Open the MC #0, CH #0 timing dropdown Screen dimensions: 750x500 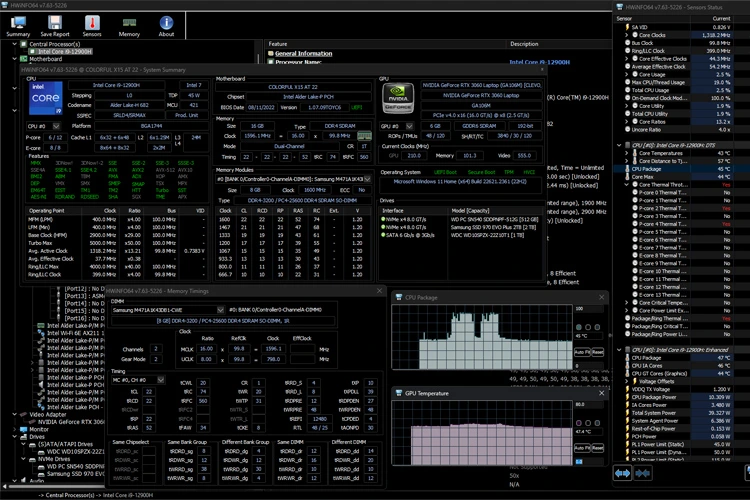click(161, 380)
